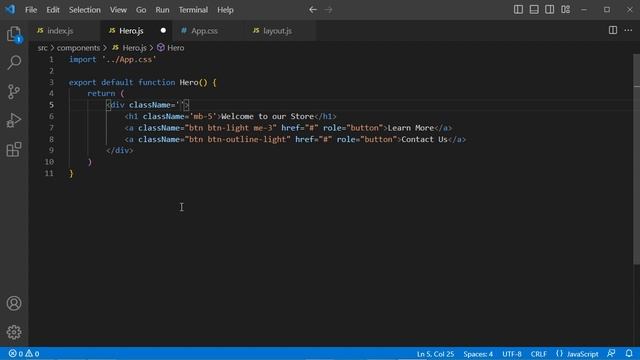The width and height of the screenshot is (640, 360).
Task: Click line number 9 in gutter
Action: [x=51, y=150]
